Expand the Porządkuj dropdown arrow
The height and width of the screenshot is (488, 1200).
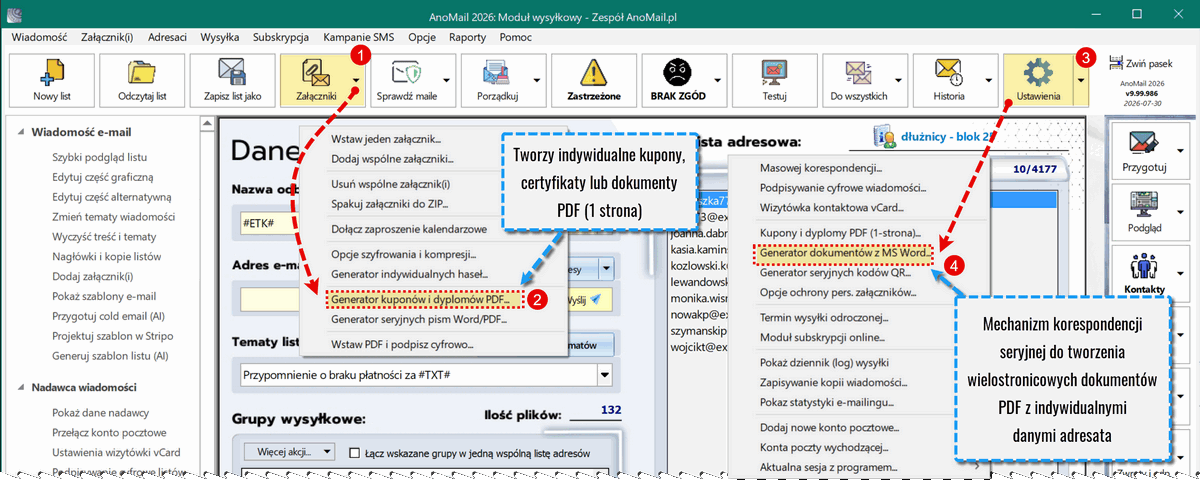pos(538,81)
